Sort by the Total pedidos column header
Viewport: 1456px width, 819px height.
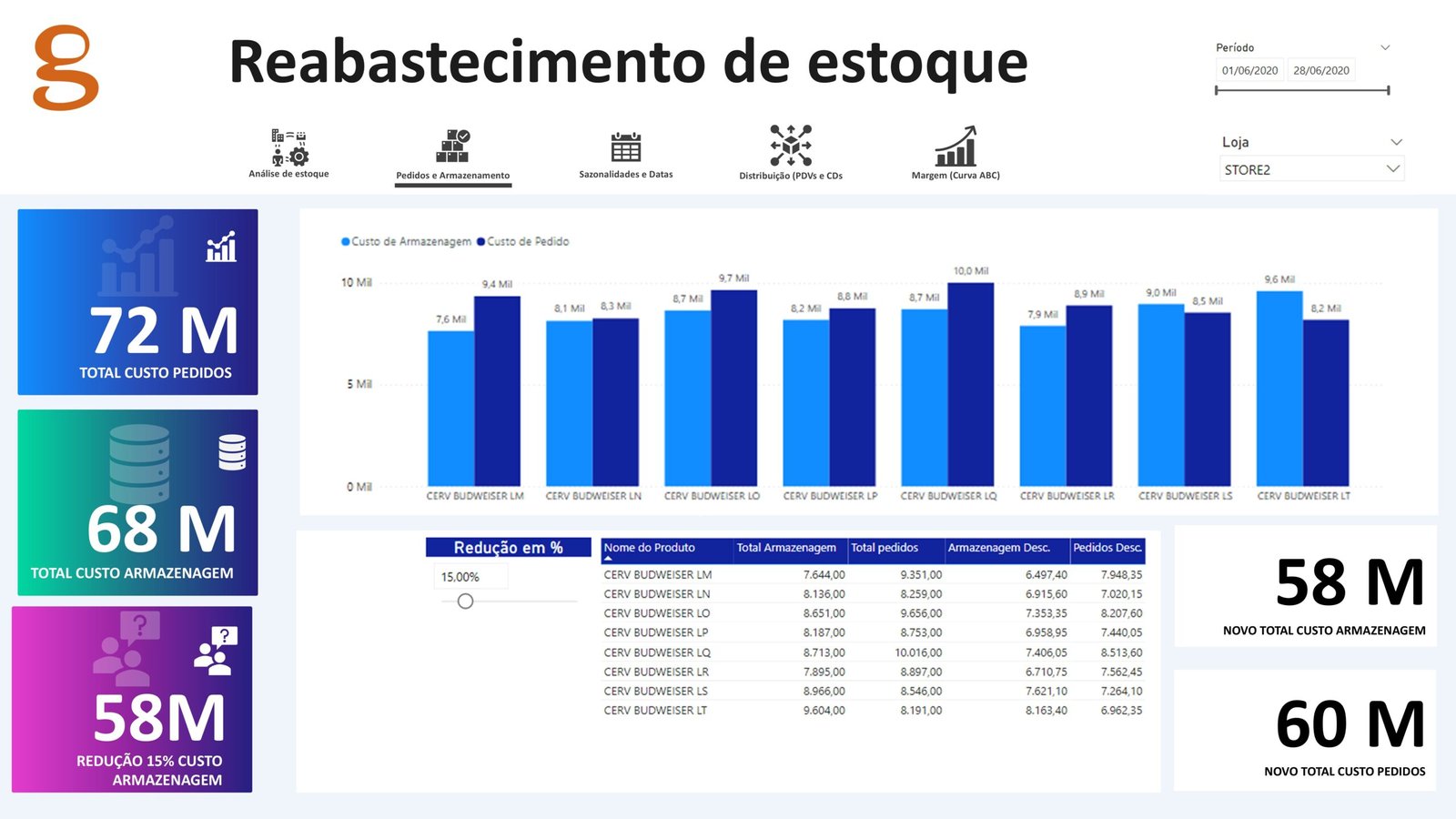pyautogui.click(x=885, y=548)
